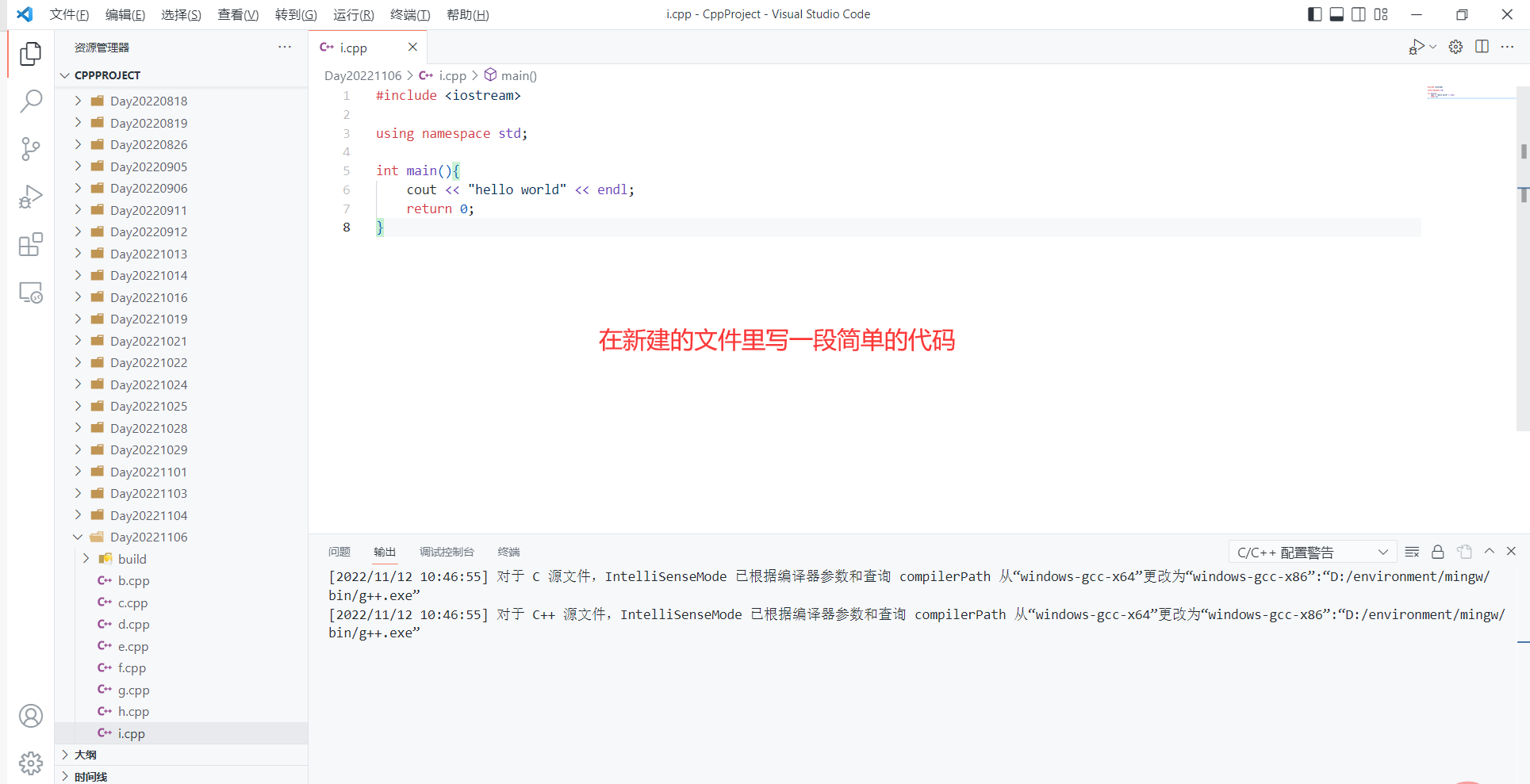Open Run and Debug view
This screenshot has height=784, width=1530.
[30, 197]
